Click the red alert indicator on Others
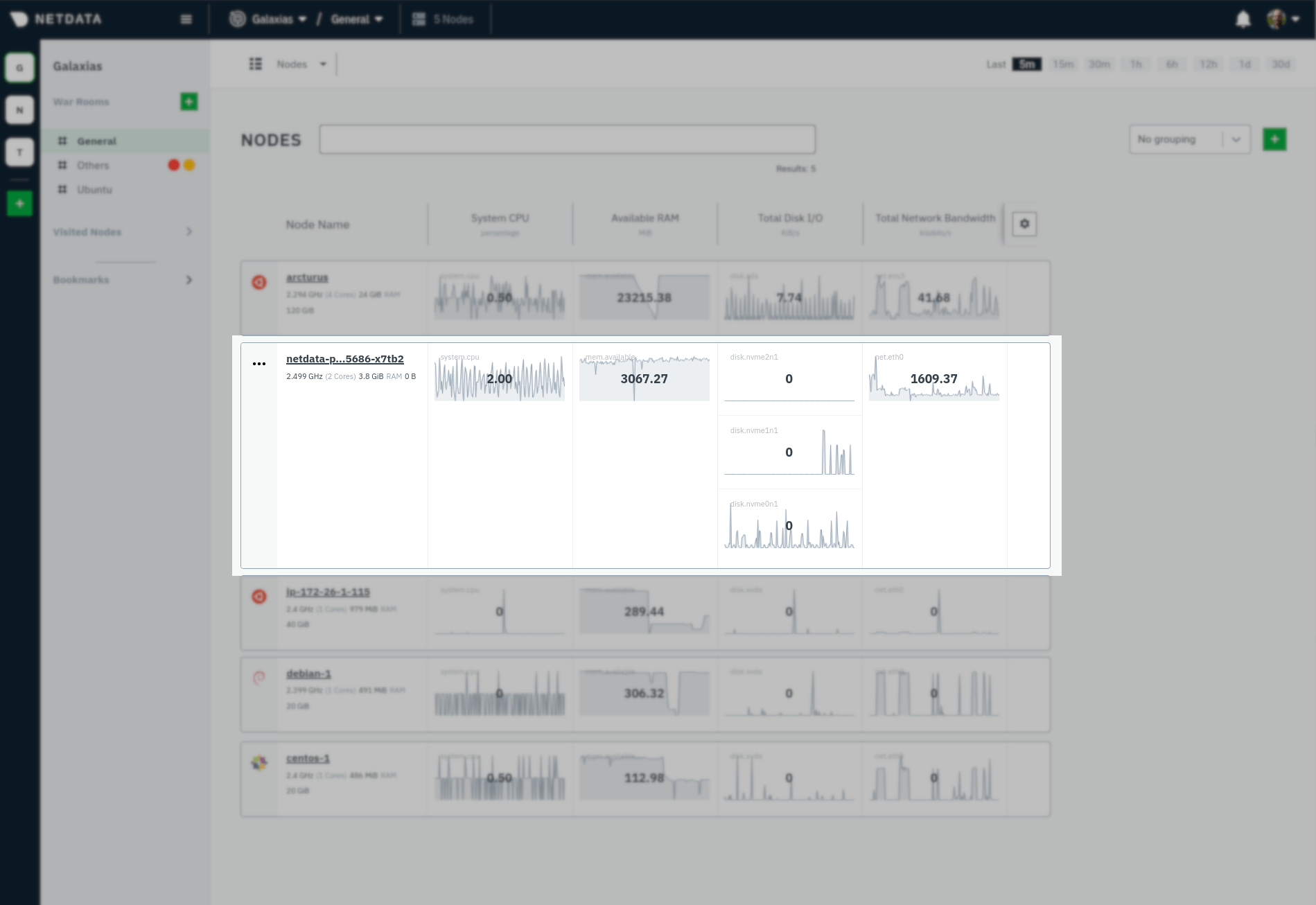Image resolution: width=1316 pixels, height=905 pixels. [x=174, y=165]
